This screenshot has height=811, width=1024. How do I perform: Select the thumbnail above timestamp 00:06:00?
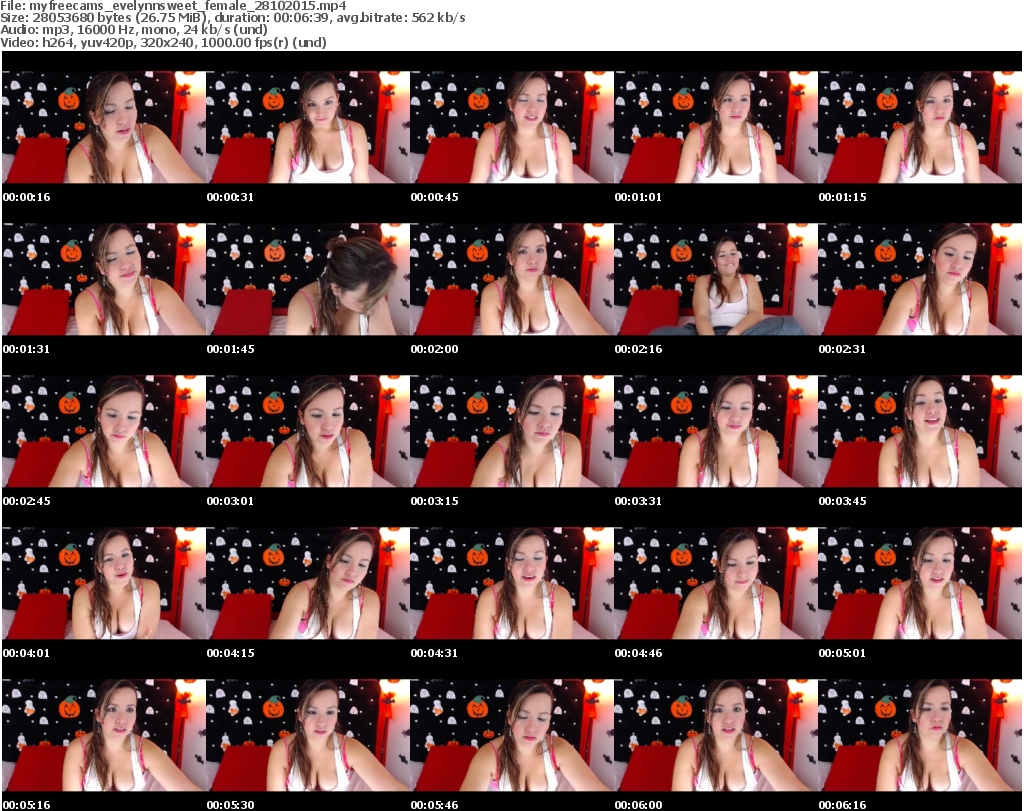[x=716, y=736]
